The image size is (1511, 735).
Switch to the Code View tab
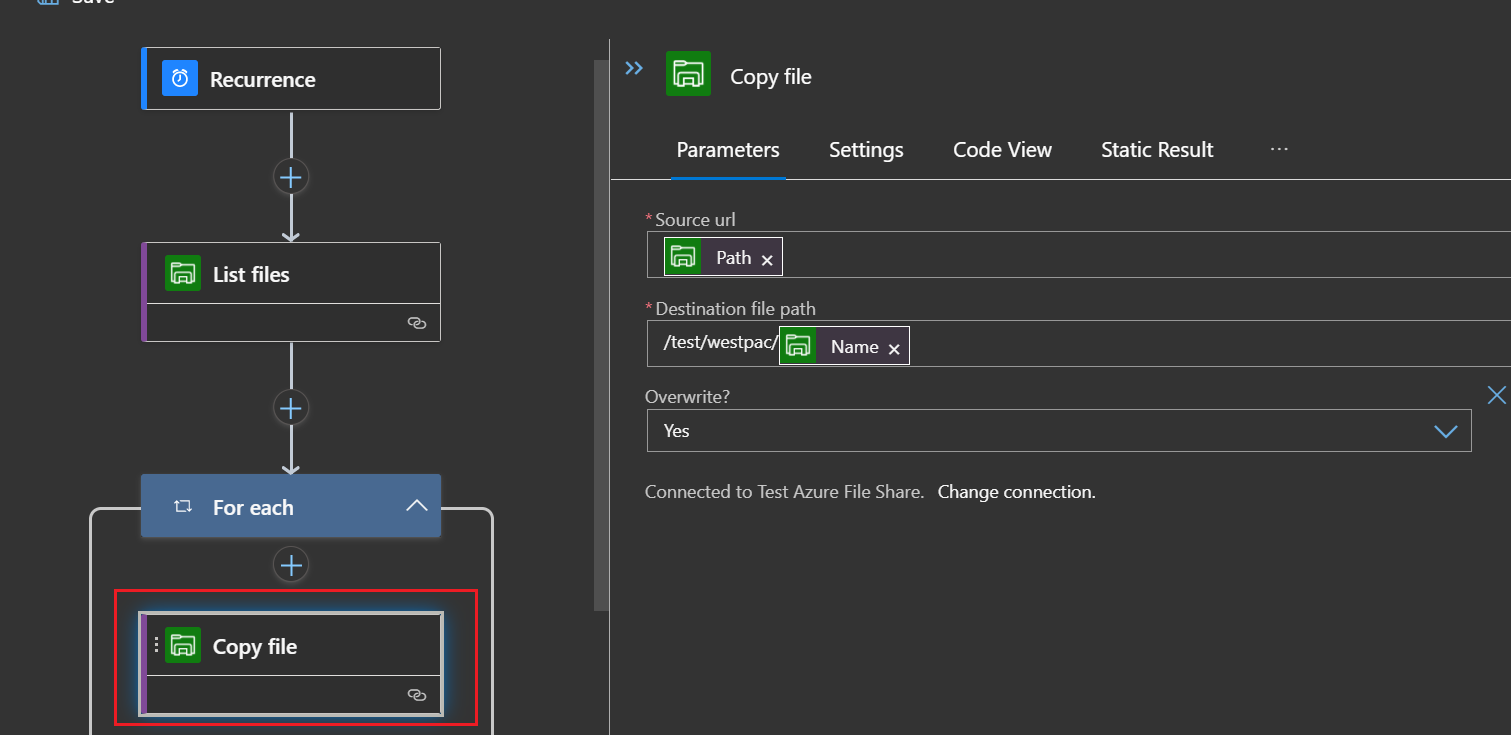(x=1001, y=149)
